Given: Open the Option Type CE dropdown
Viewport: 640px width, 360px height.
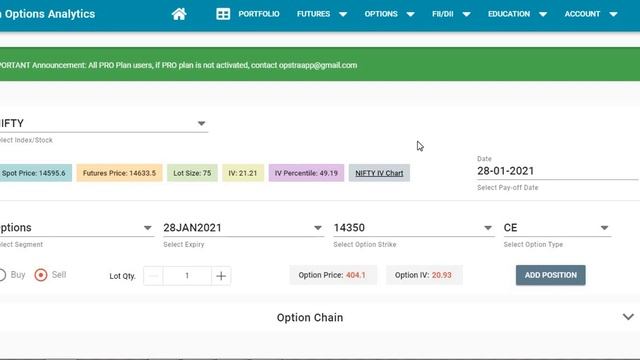Looking at the screenshot, I should click(x=557, y=228).
